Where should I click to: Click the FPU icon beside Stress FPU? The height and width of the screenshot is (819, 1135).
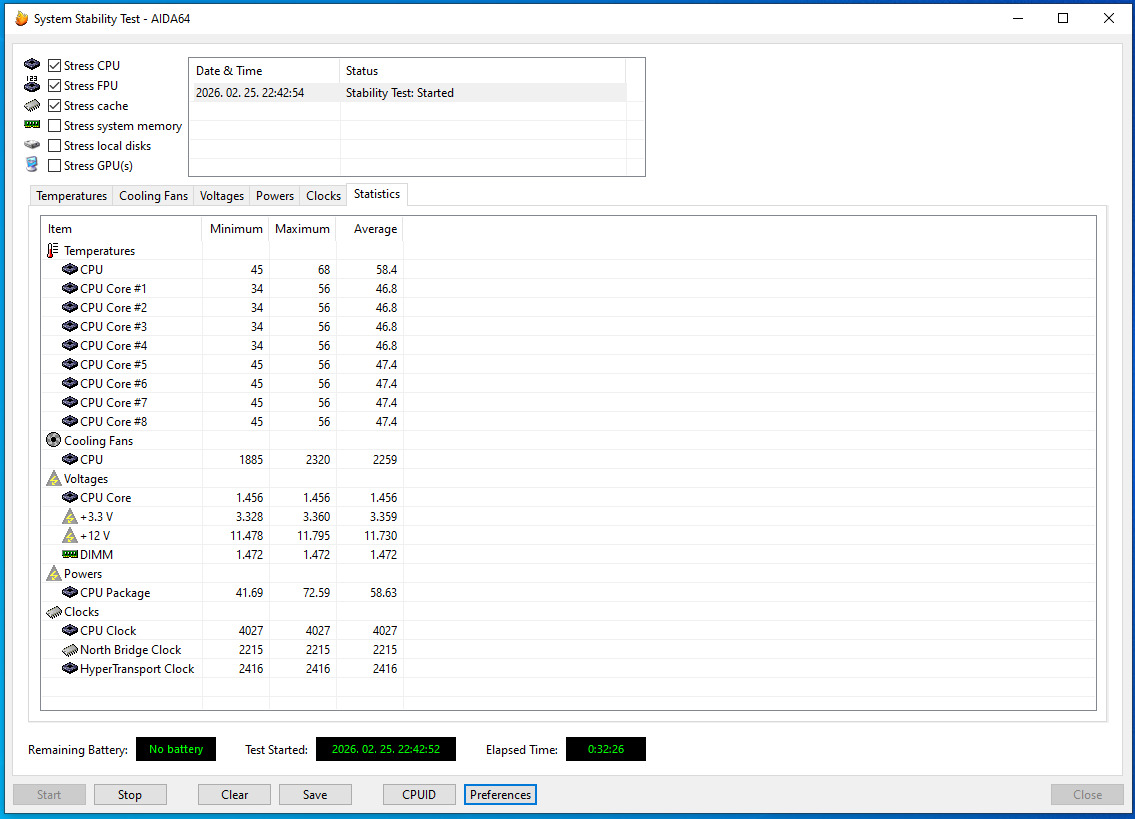32,84
